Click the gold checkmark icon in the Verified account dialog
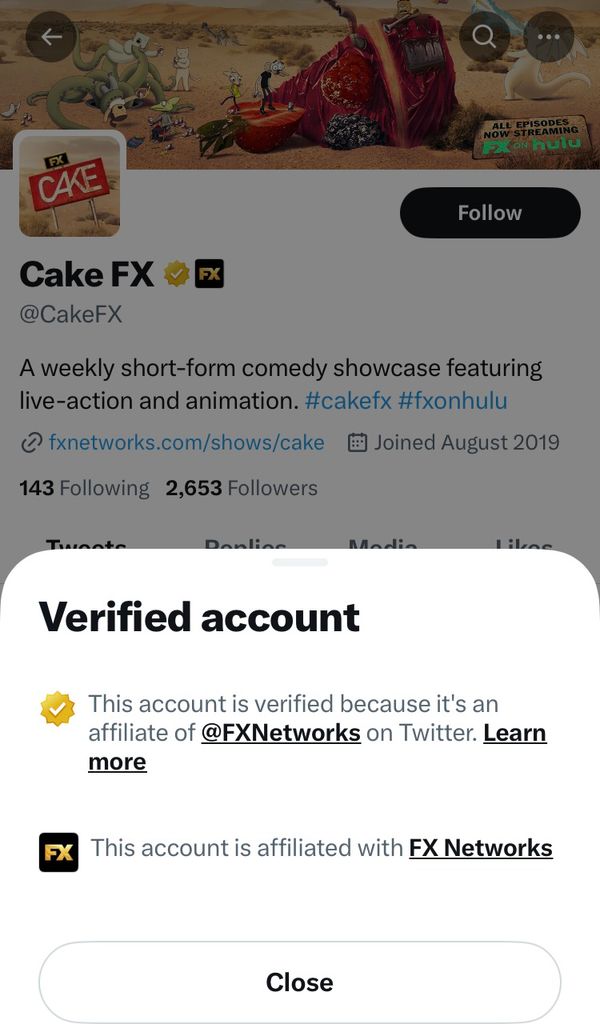 pyautogui.click(x=56, y=709)
